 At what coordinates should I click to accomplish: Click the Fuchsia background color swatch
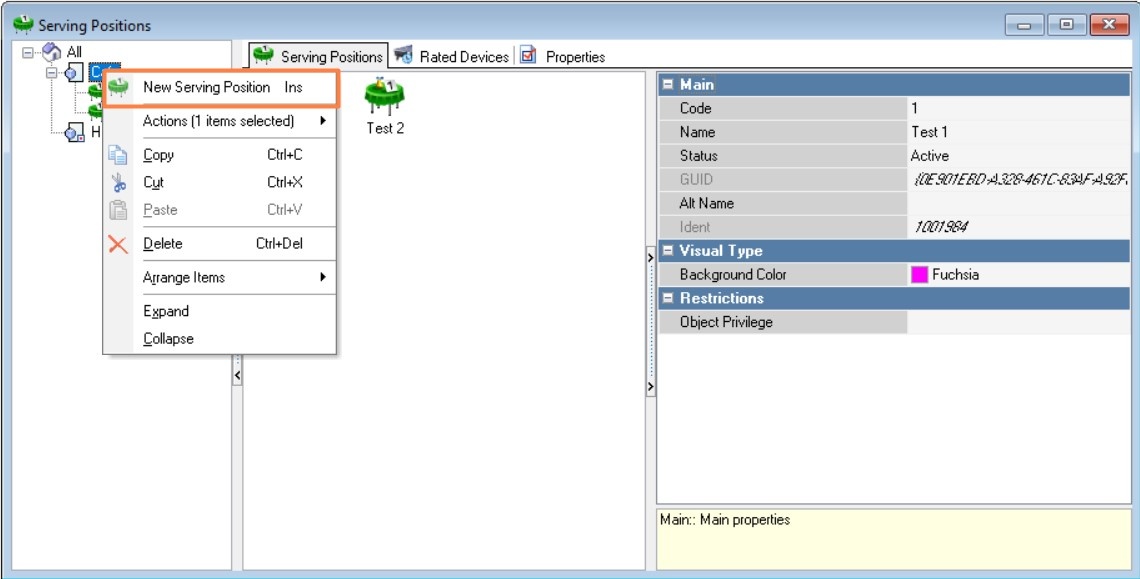pos(919,275)
